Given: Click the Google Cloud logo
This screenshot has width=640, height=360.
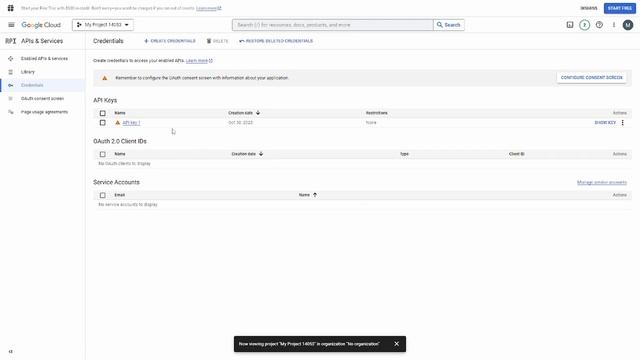Looking at the screenshot, I should tap(41, 25).
